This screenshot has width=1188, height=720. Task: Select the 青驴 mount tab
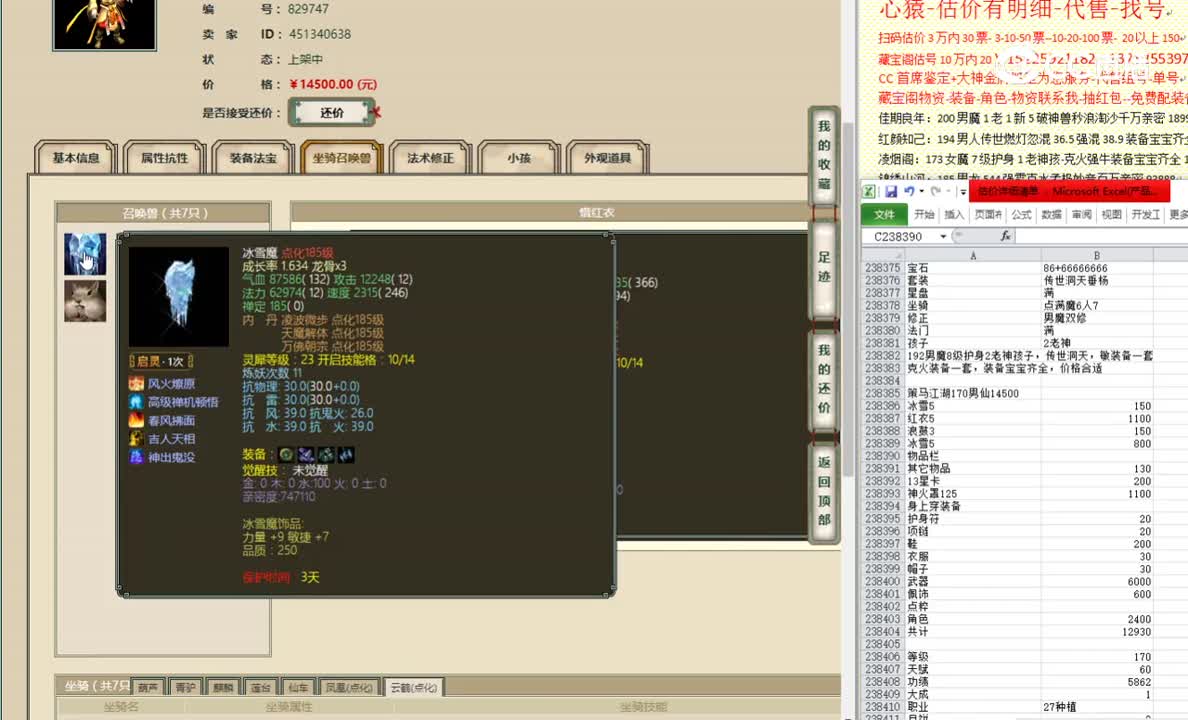tap(186, 687)
